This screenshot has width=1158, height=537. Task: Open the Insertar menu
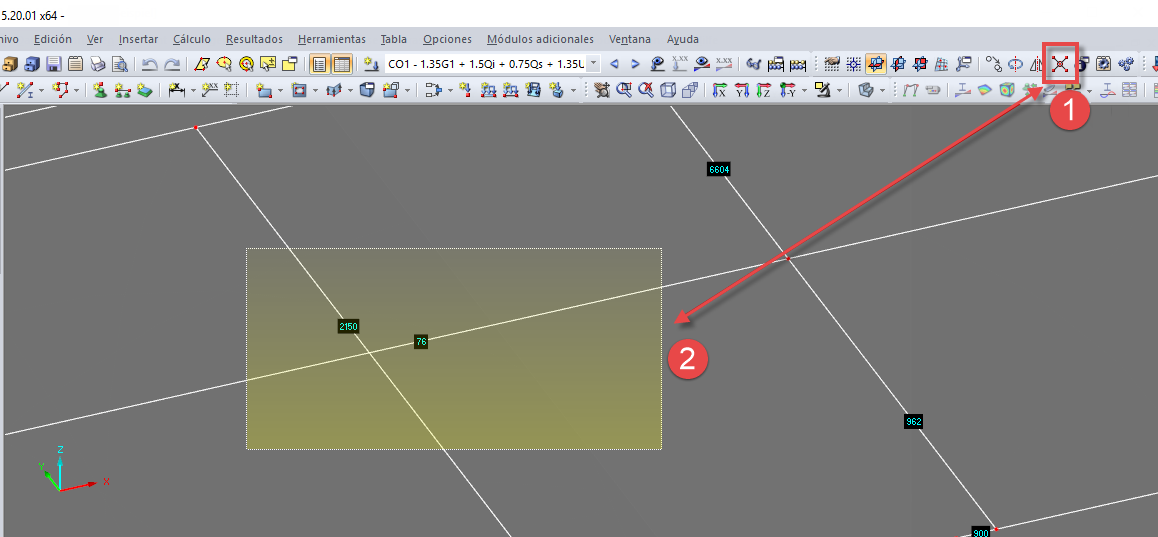(x=138, y=39)
